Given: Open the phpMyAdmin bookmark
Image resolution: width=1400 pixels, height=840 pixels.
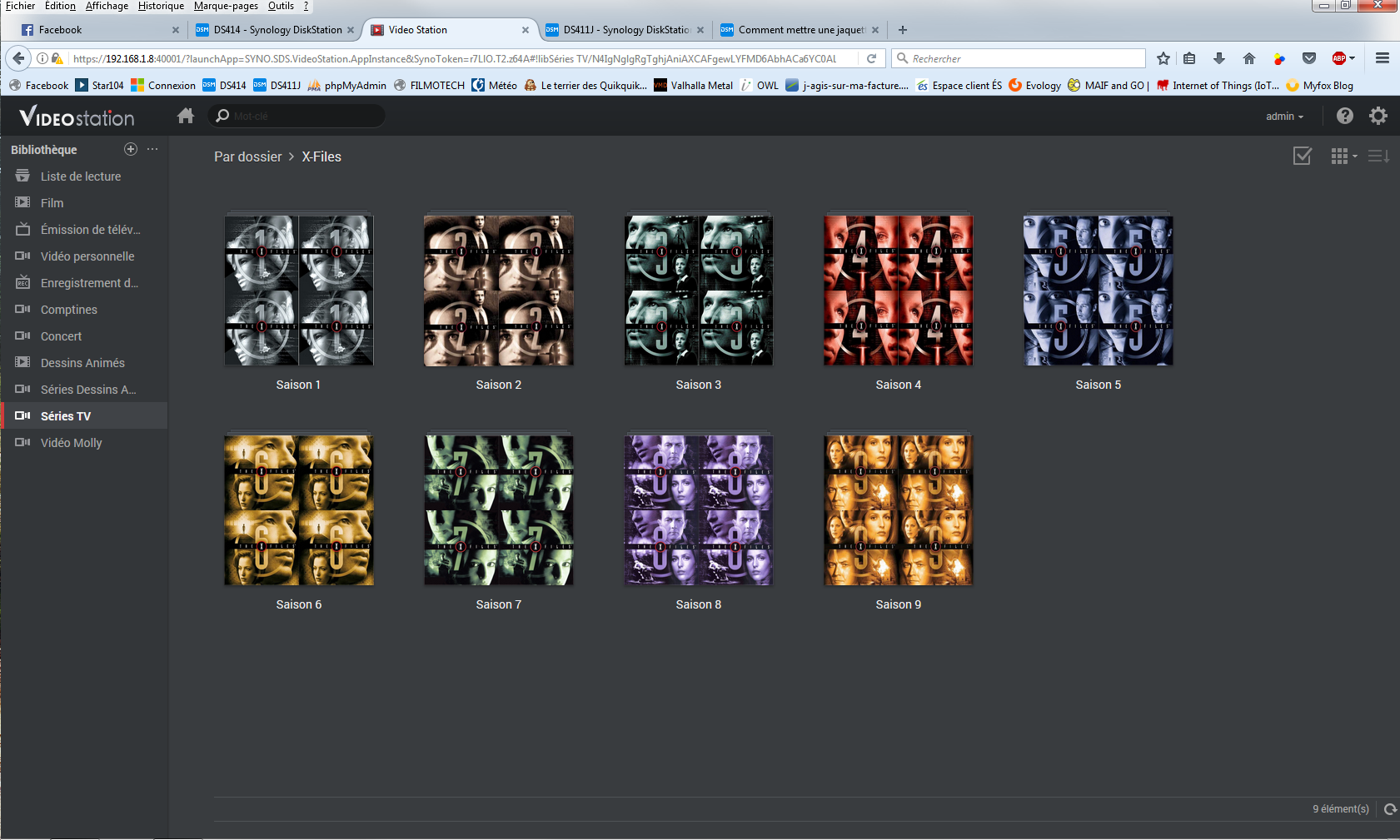Looking at the screenshot, I should 347,85.
